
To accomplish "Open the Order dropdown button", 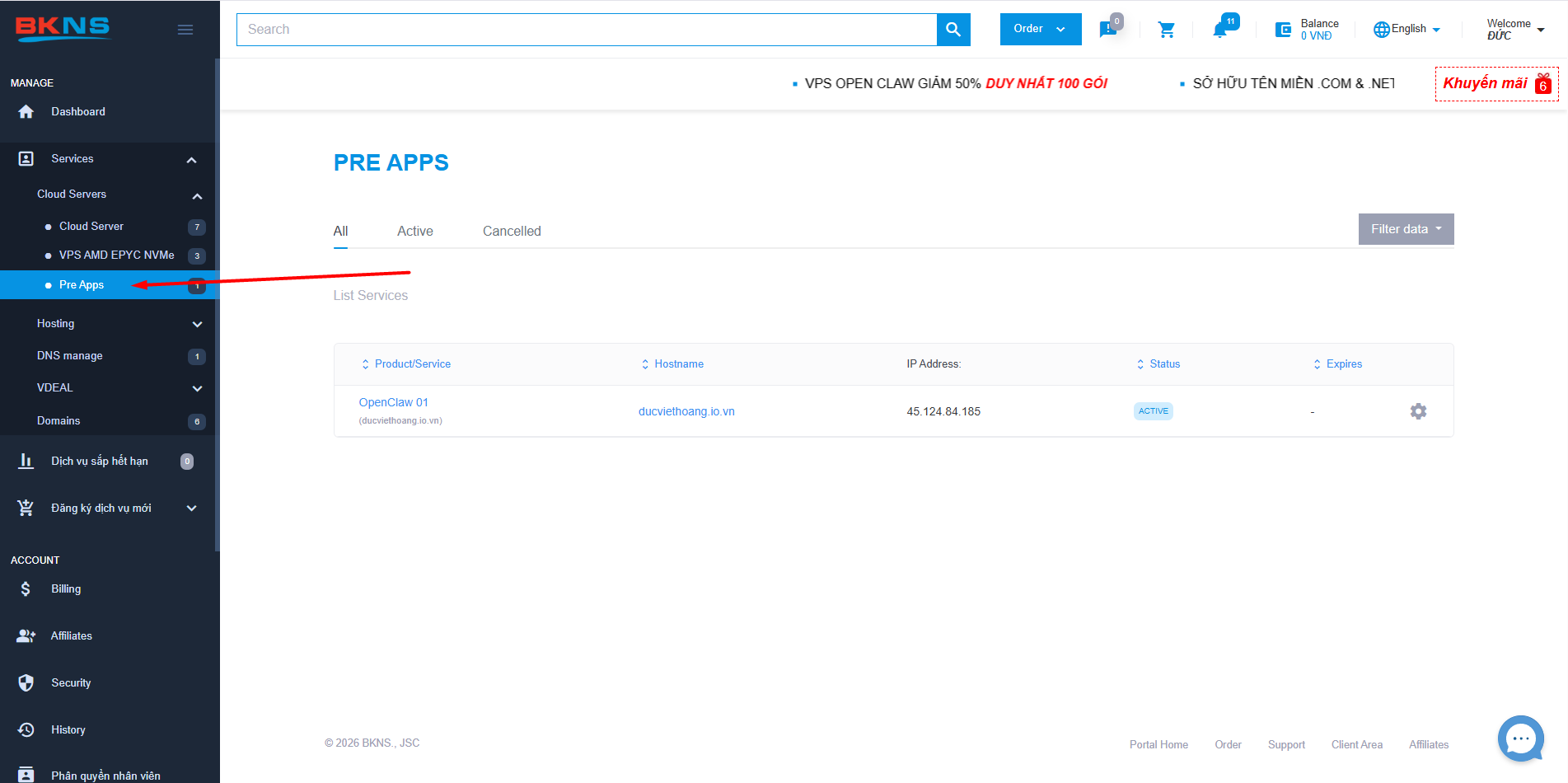I will click(x=1041, y=29).
